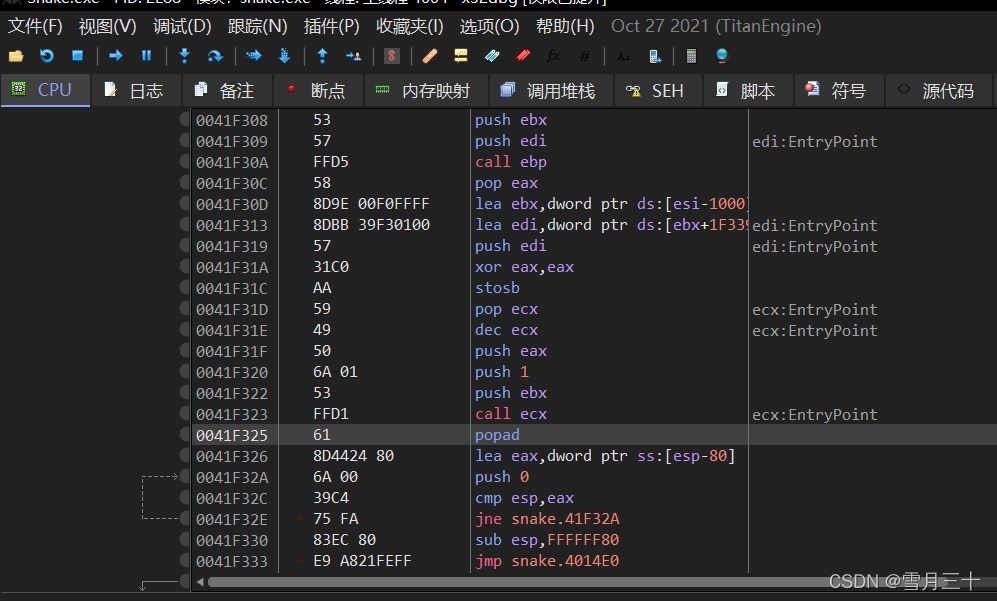Viewport: 997px width, 601px height.
Task: Toggle breakpoint bullet beside address 0041F31C
Action: tap(185, 287)
